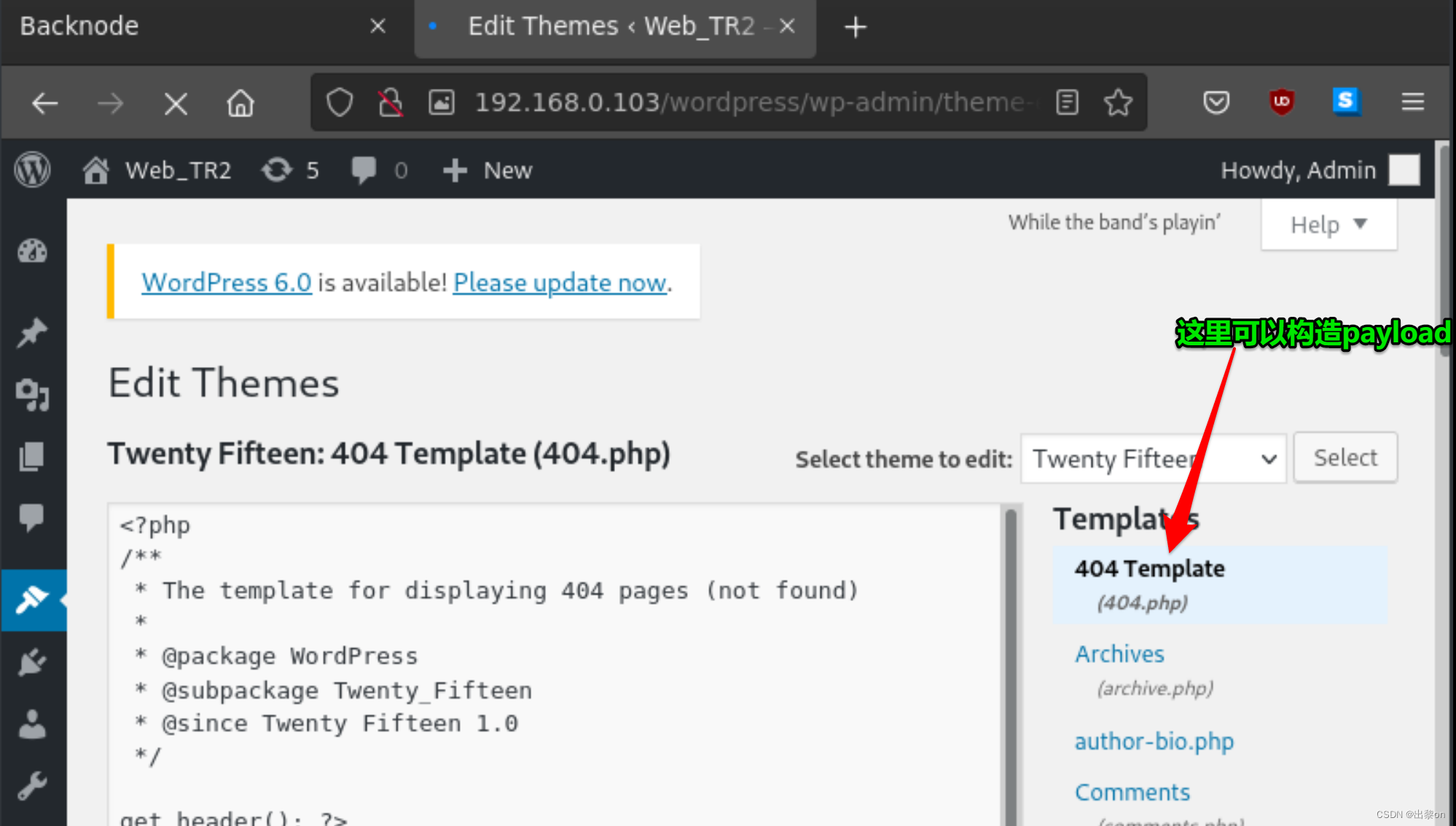1456x826 pixels.
Task: Close the Edit Themes tab
Action: click(x=787, y=27)
